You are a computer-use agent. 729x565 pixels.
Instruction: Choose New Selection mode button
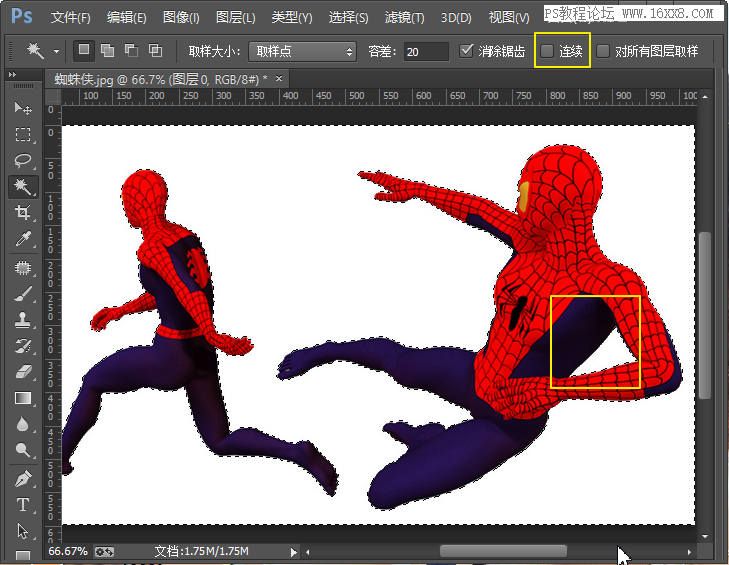point(84,50)
